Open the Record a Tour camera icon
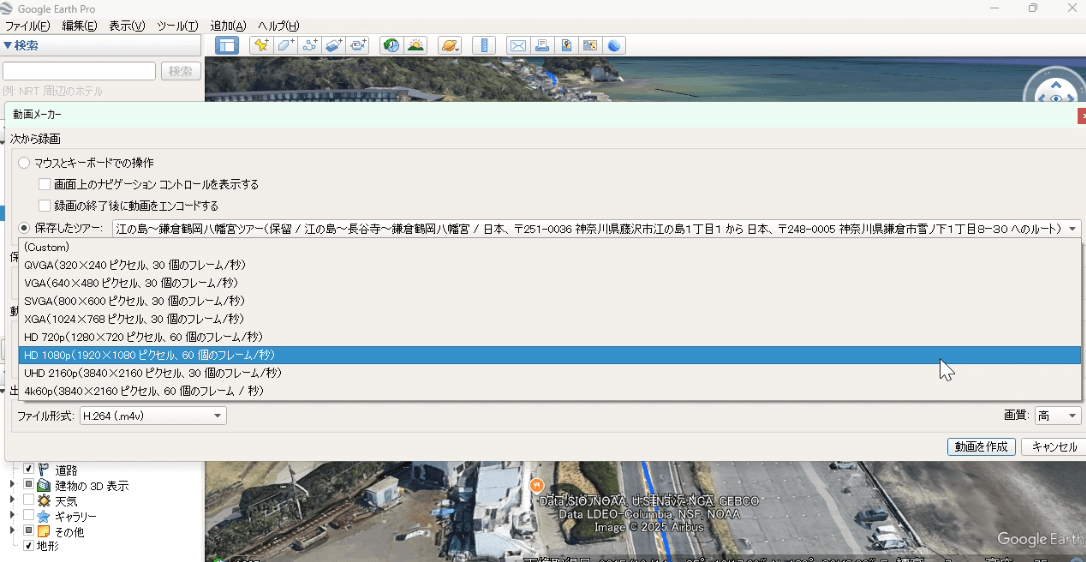Screen dimensions: 1086x562 [x=358, y=45]
